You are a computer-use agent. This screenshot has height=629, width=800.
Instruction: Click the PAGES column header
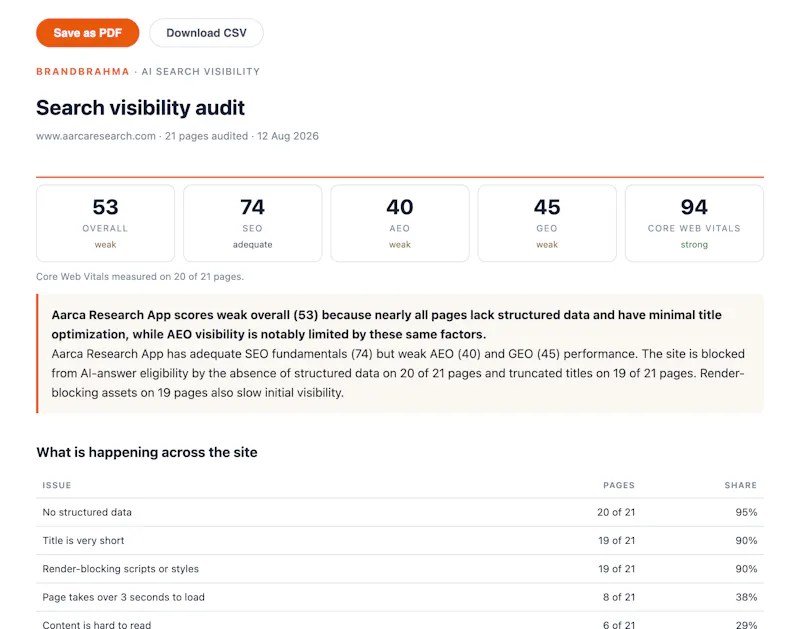pos(619,485)
